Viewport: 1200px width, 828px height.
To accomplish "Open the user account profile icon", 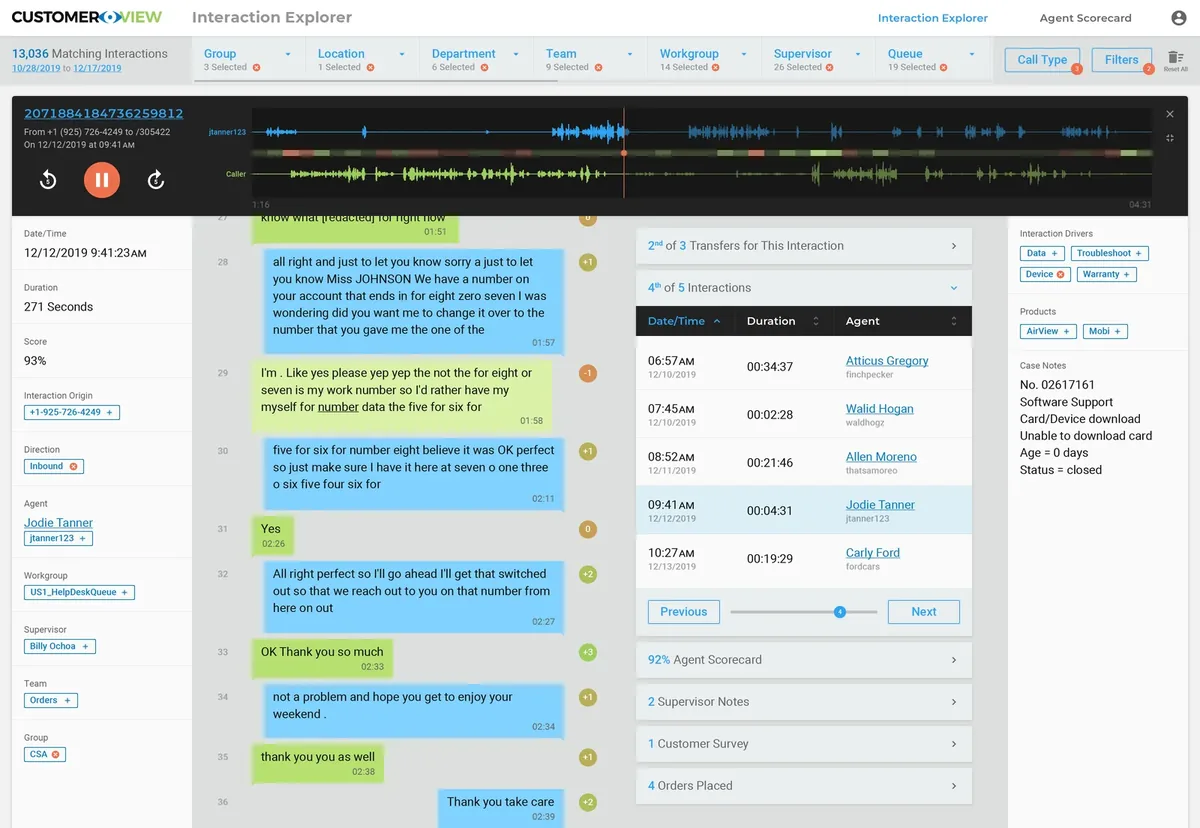I will pyautogui.click(x=1178, y=18).
